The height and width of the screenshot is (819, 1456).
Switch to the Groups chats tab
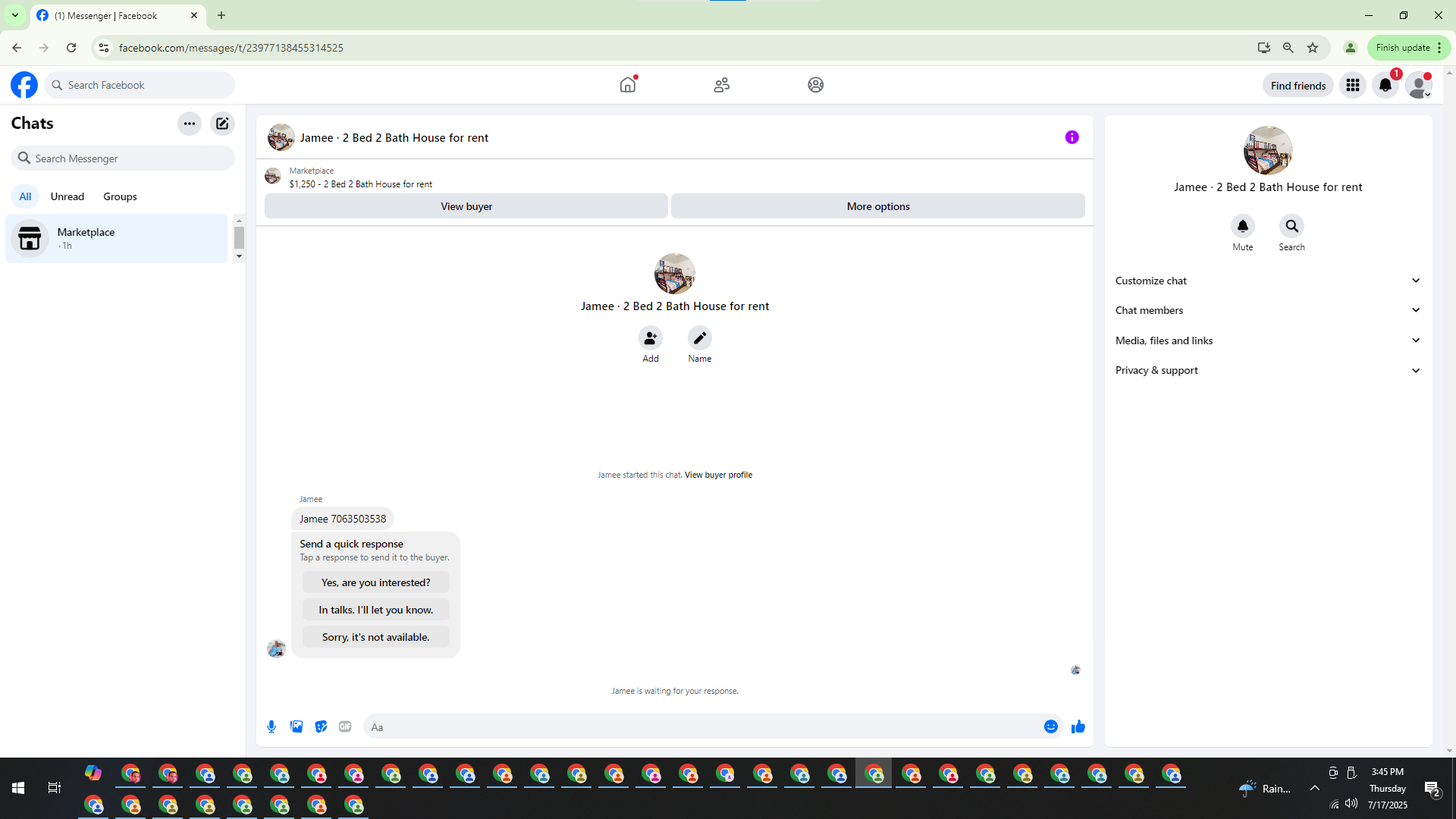(120, 196)
